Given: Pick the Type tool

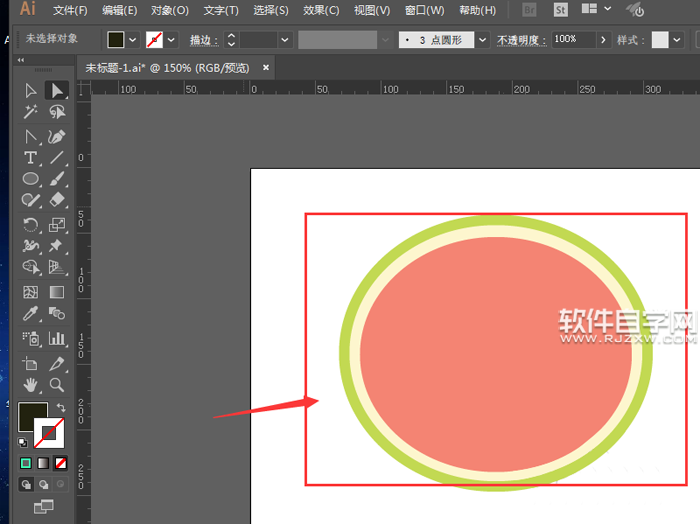Looking at the screenshot, I should pyautogui.click(x=31, y=158).
